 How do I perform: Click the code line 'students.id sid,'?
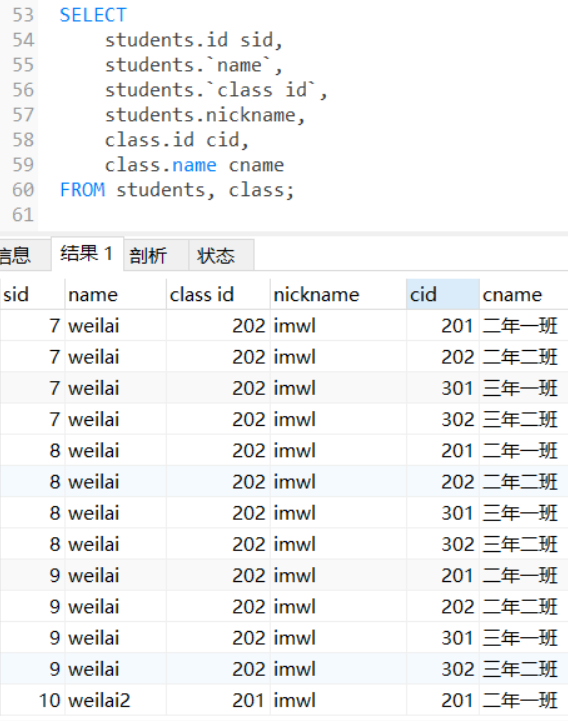pyautogui.click(x=194, y=40)
